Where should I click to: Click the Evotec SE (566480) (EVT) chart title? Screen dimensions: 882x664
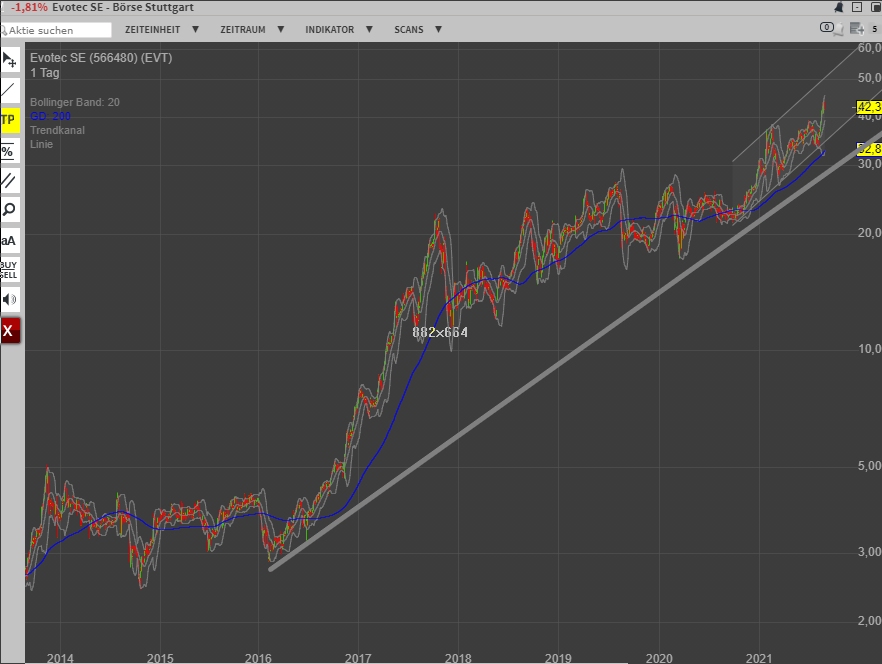pyautogui.click(x=101, y=58)
